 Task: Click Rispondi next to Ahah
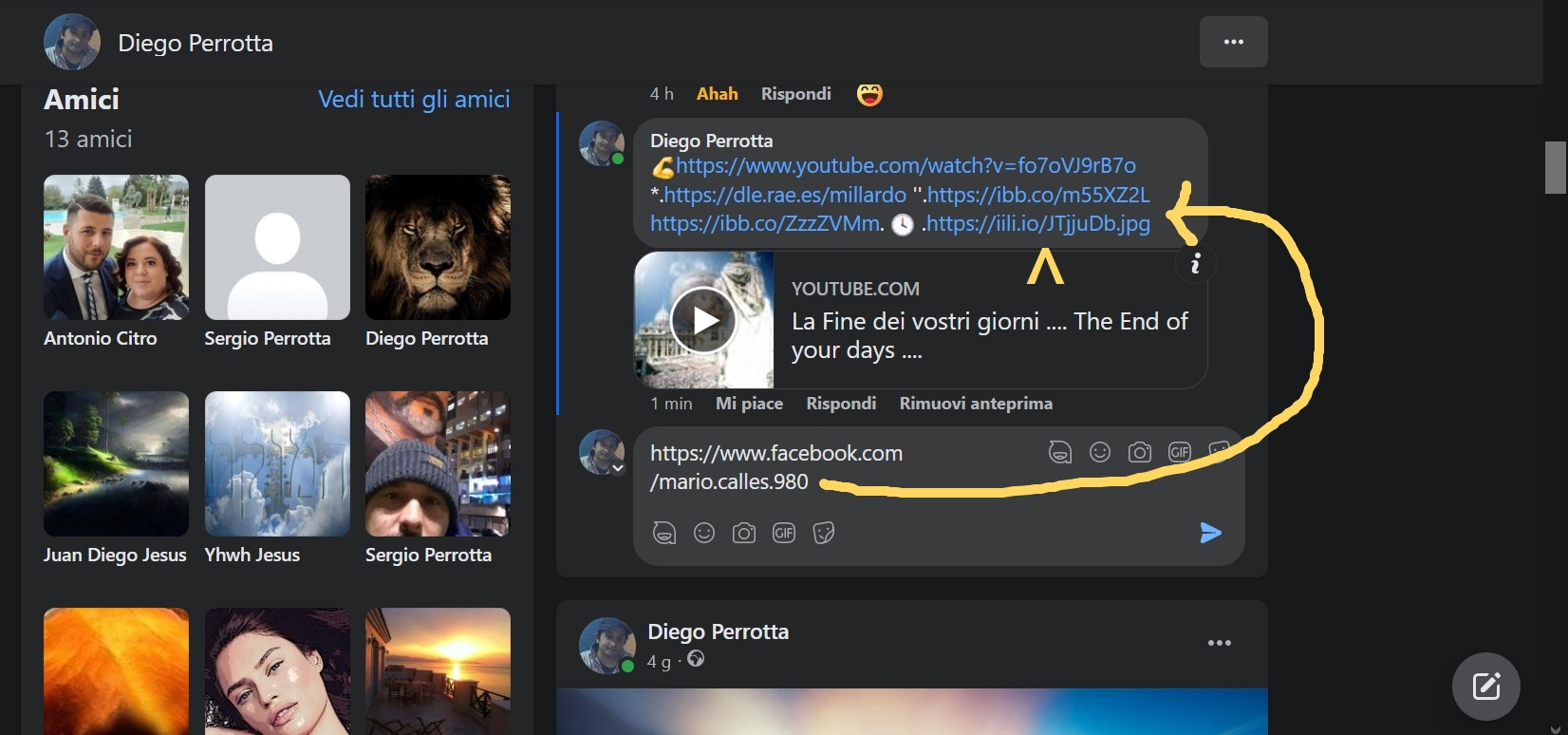796,94
